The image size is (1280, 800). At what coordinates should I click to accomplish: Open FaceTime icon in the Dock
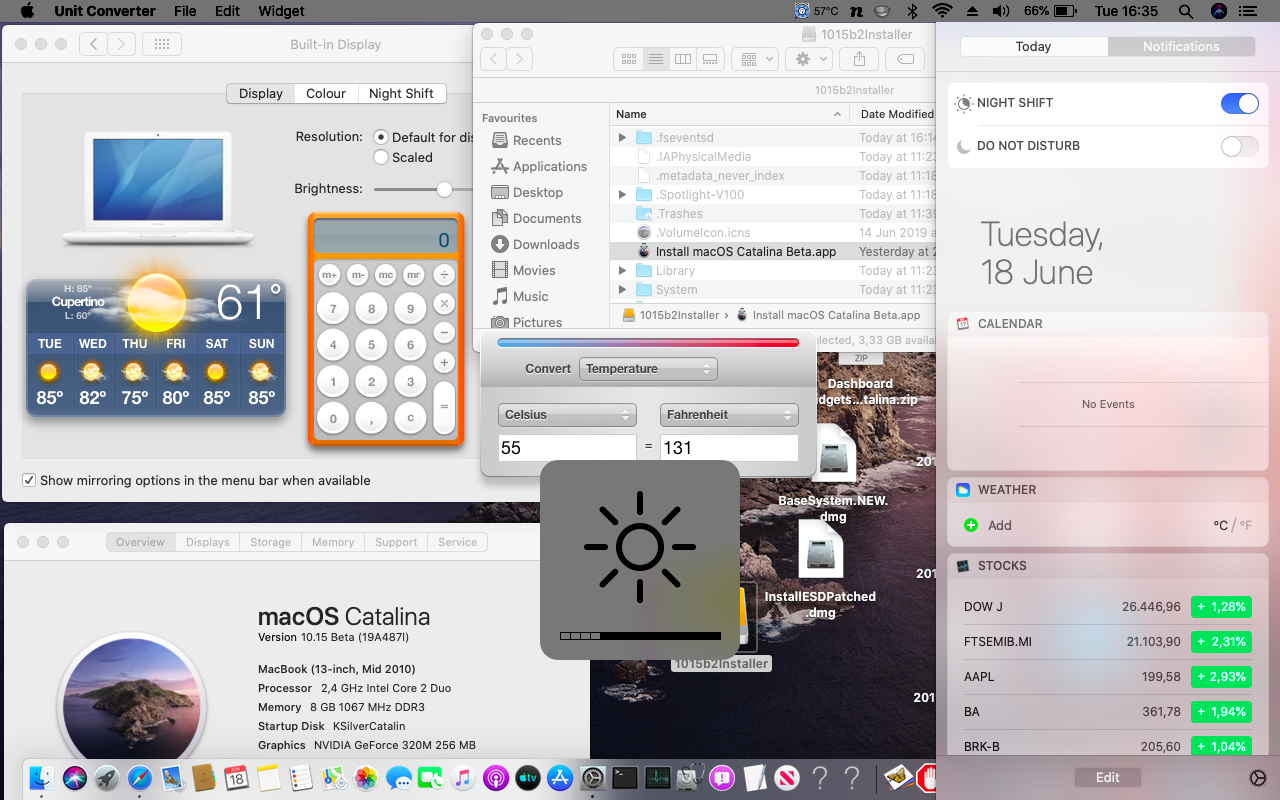[430, 777]
